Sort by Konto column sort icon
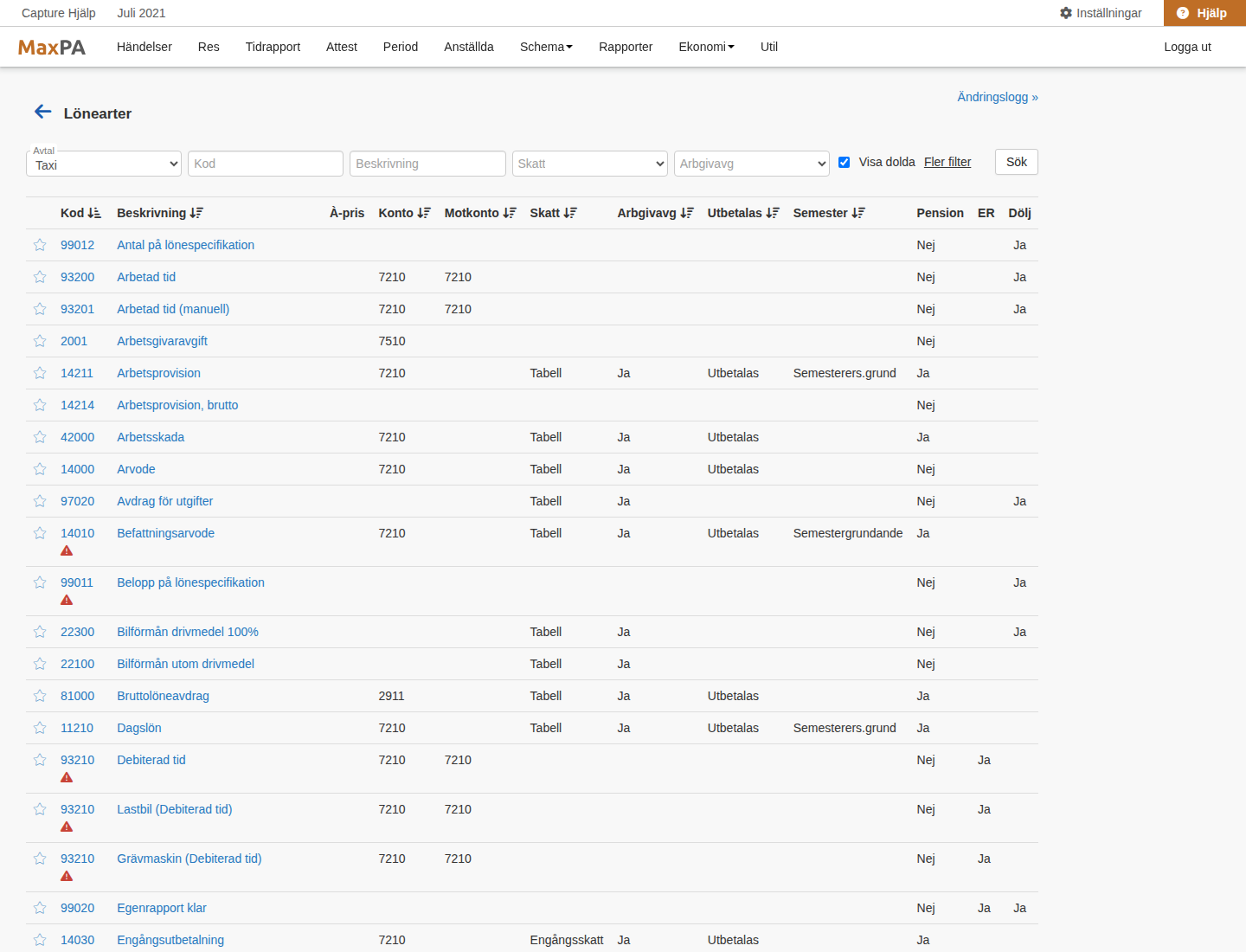The height and width of the screenshot is (952, 1246). coord(424,213)
